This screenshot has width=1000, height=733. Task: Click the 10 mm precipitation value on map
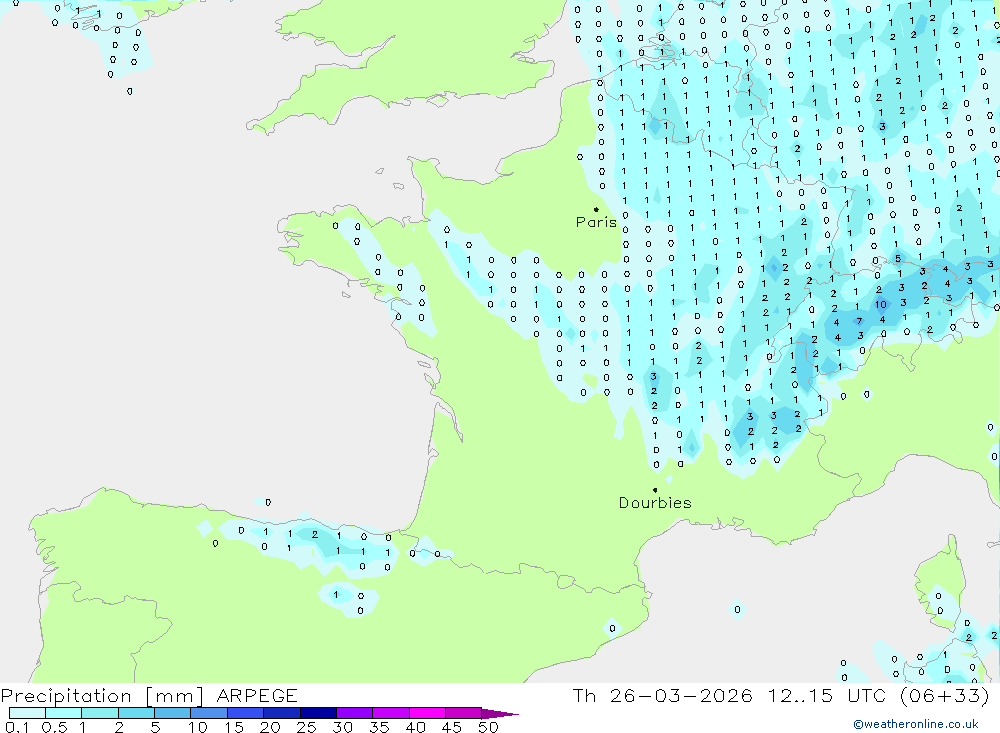click(881, 304)
